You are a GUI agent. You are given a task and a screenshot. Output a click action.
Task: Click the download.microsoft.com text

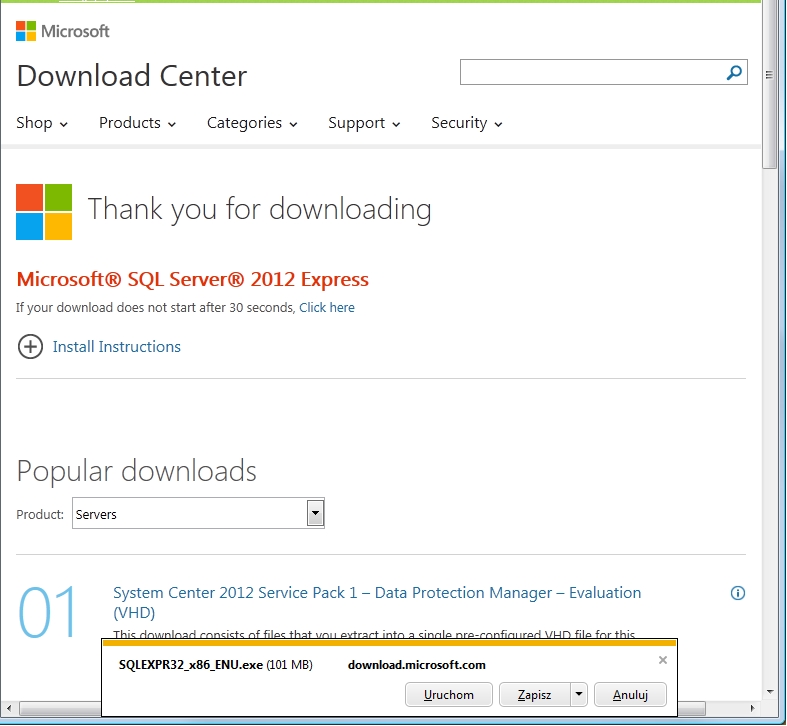pos(417,665)
